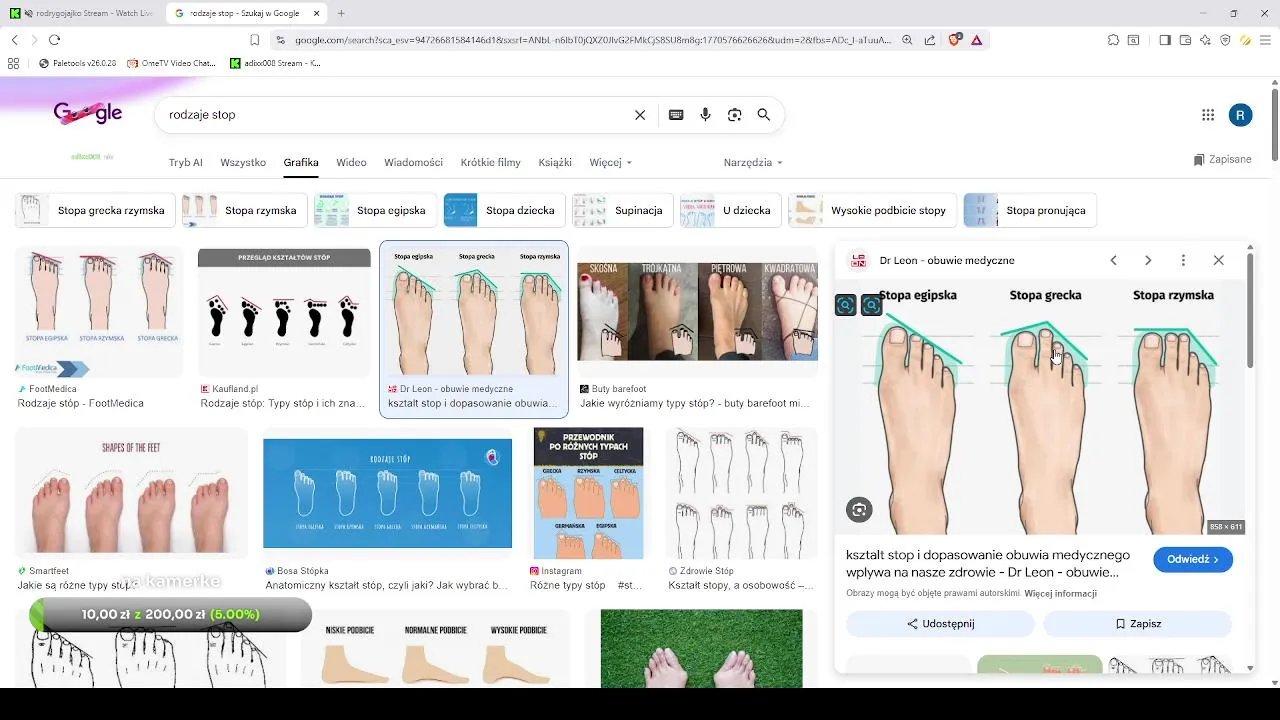Viewport: 1280px width, 720px height.
Task: Open the Bosa Stópka blue feet image
Action: [387, 493]
